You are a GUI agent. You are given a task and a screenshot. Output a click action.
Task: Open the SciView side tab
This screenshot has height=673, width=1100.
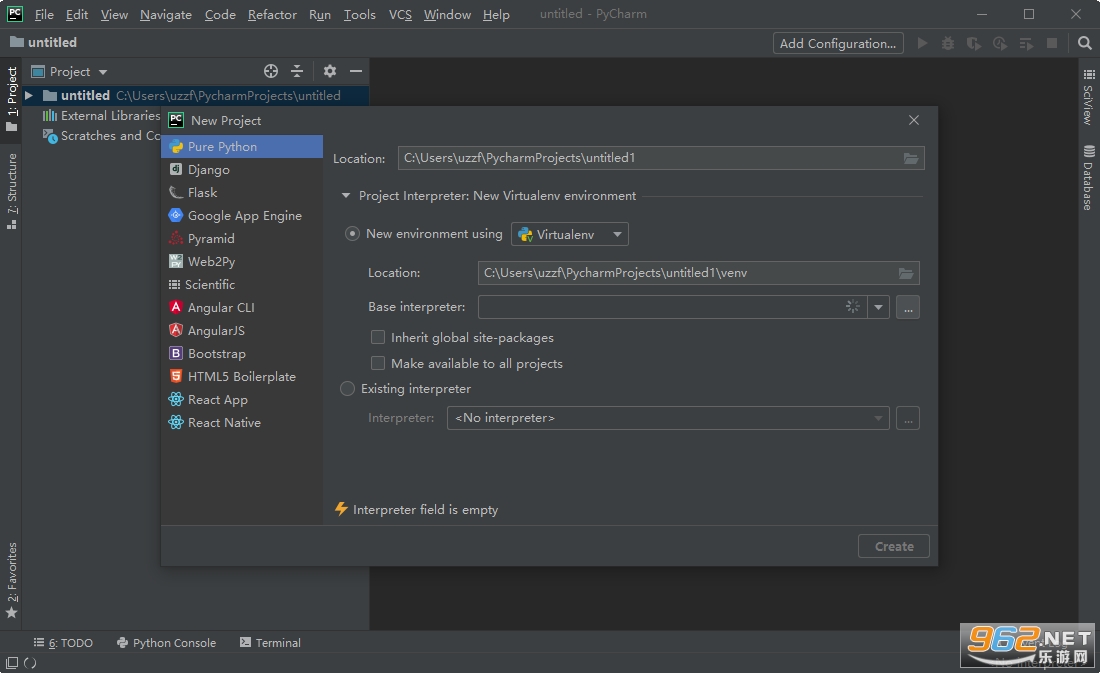click(1088, 98)
